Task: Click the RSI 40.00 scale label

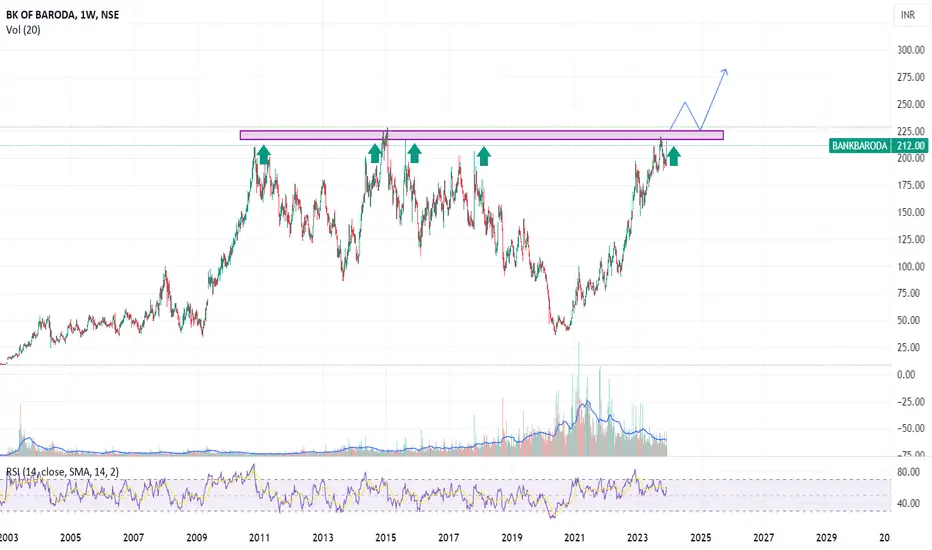Action: [x=909, y=504]
